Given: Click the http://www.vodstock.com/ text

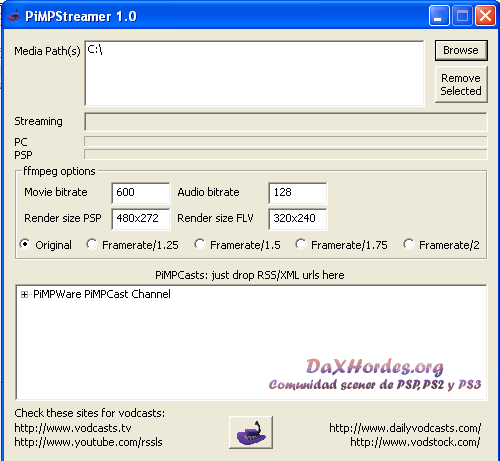Looking at the screenshot, I should tap(415, 442).
